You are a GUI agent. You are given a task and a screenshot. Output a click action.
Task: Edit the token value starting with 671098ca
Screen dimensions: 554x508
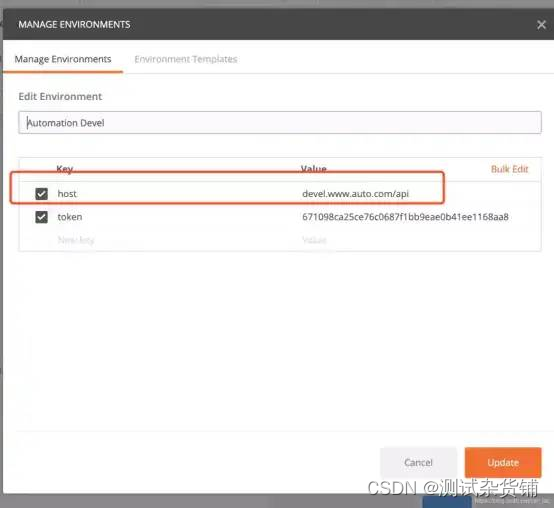pyautogui.click(x=405, y=217)
